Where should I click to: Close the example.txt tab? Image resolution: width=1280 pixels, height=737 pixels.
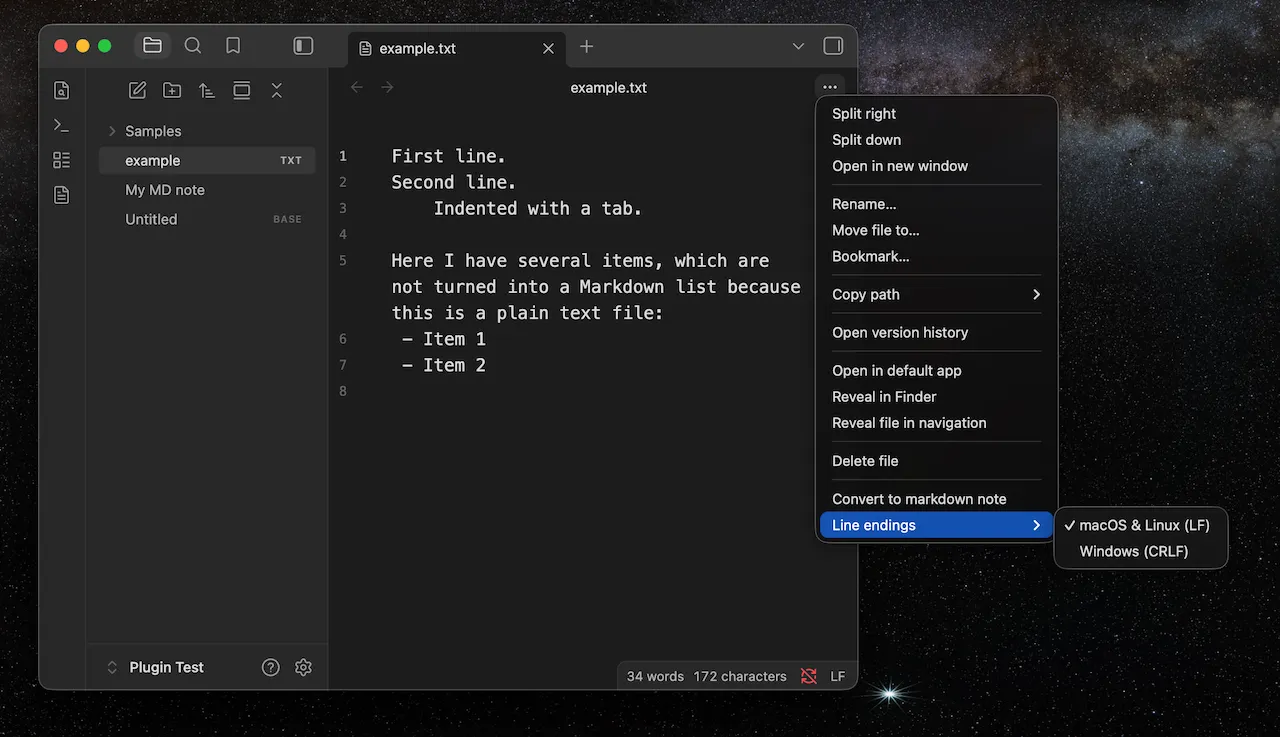548,48
